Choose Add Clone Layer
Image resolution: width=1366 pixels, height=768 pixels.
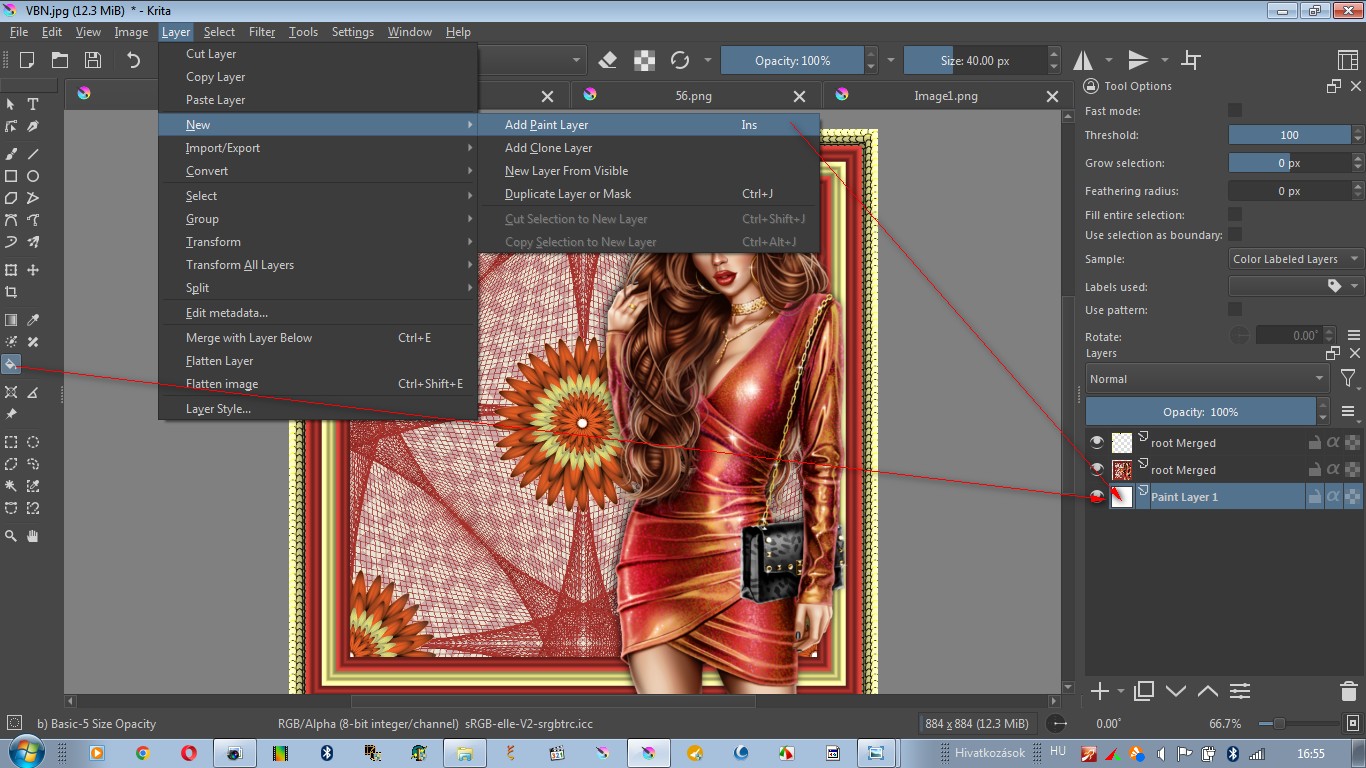tap(648, 148)
